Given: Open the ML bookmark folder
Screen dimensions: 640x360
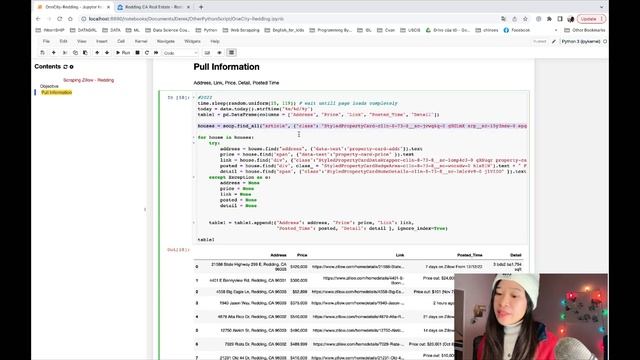Looking at the screenshot, I should [x=133, y=30].
